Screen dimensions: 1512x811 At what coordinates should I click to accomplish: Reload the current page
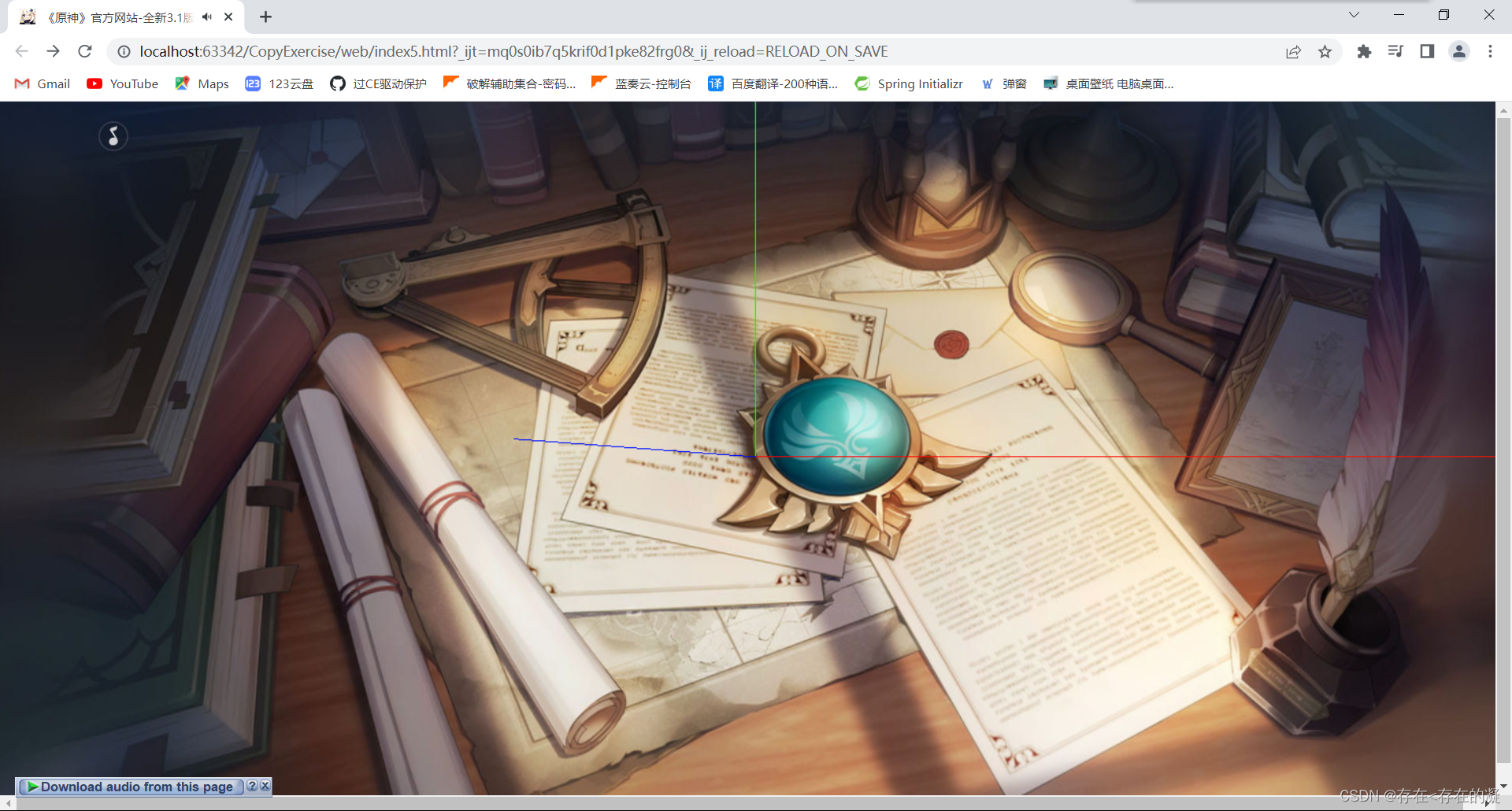[x=85, y=51]
